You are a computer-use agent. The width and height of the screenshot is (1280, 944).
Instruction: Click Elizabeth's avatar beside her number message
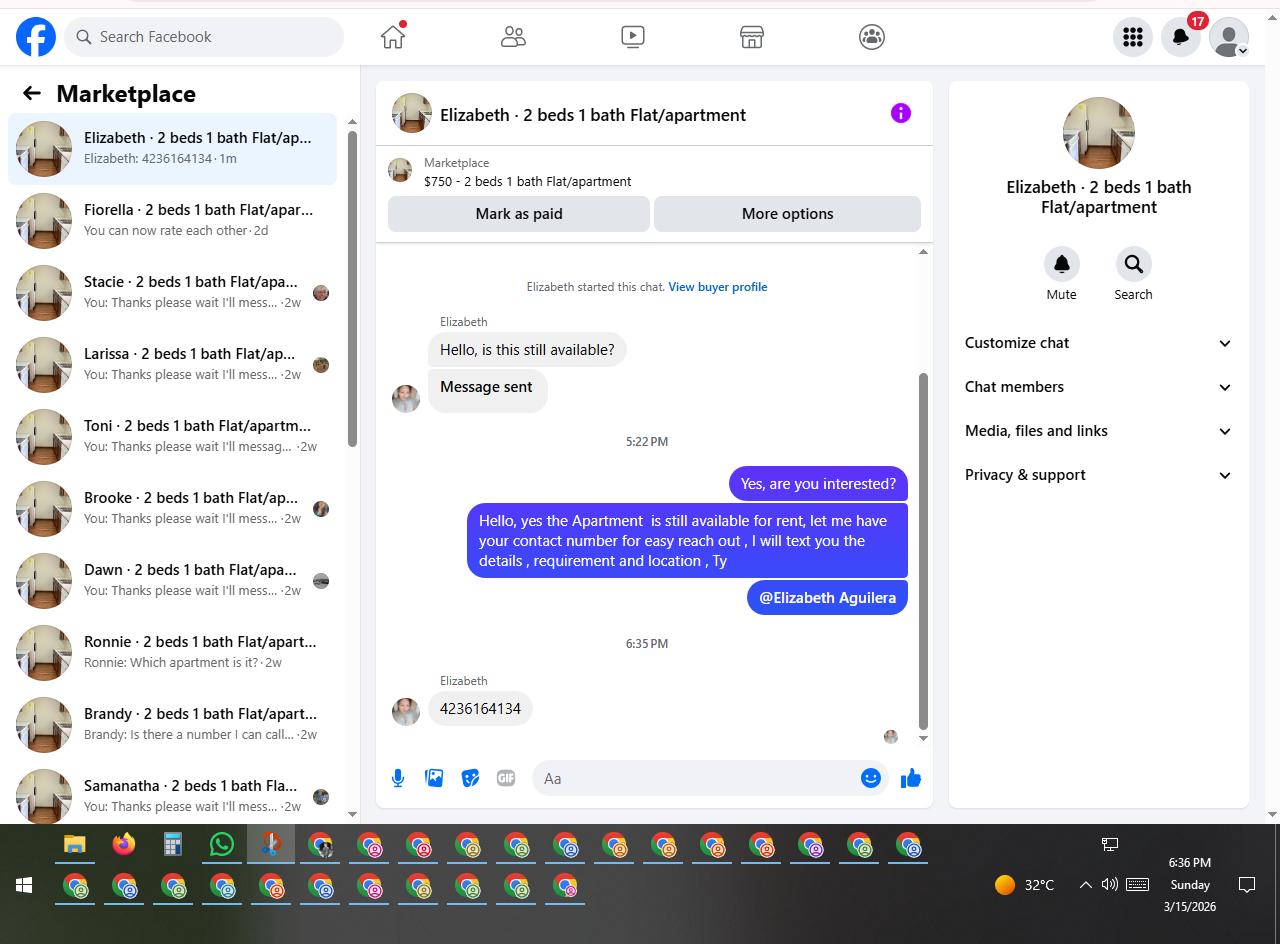point(406,712)
